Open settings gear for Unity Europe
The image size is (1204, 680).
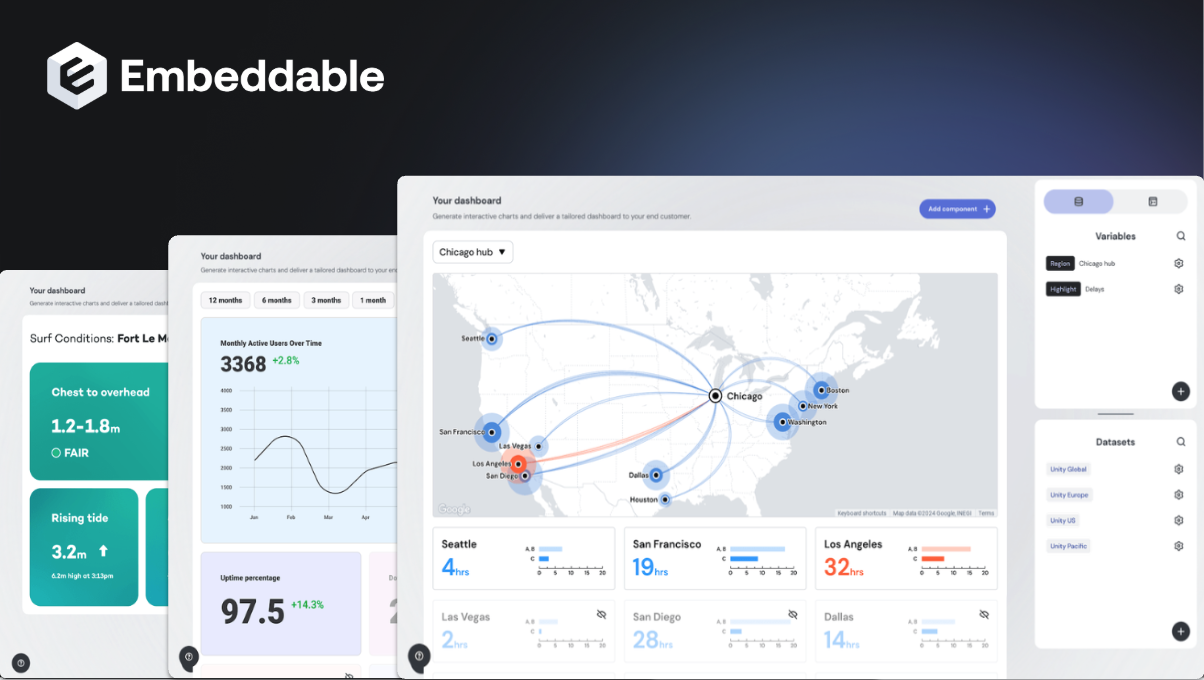click(x=1179, y=495)
